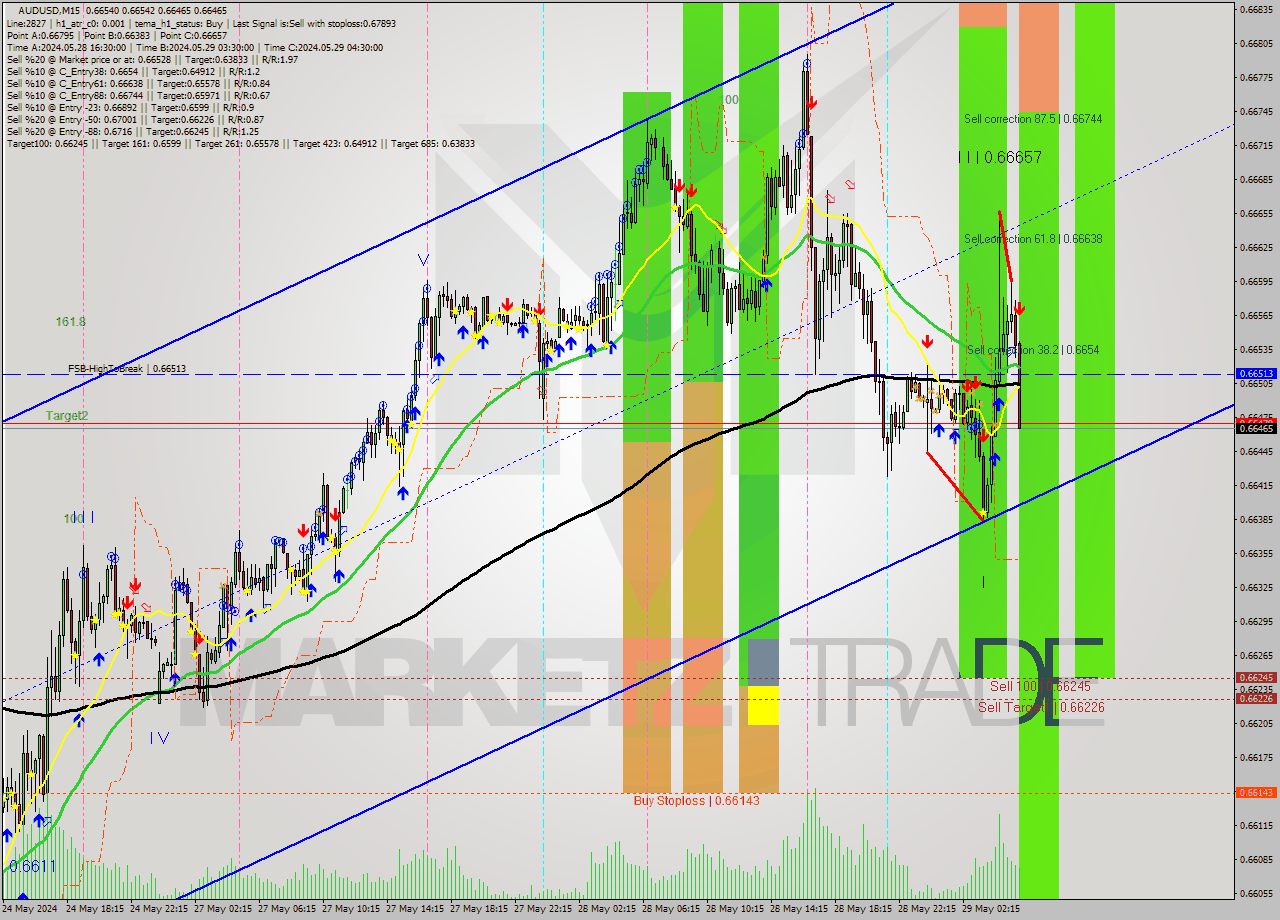Click 'Sell correction 38.2 | 0.6654' label
1280x920 pixels.
(1033, 350)
